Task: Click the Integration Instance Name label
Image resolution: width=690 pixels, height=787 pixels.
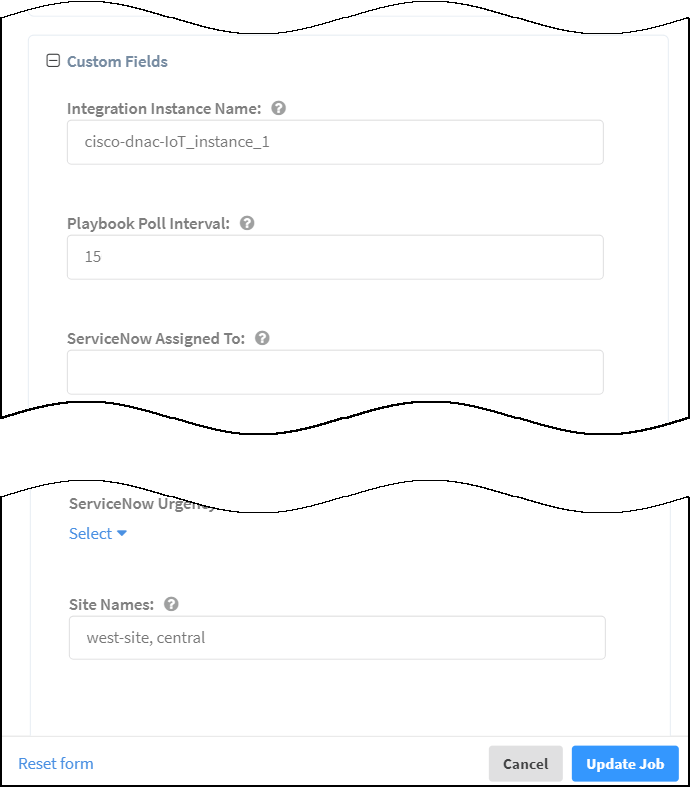Action: [164, 108]
